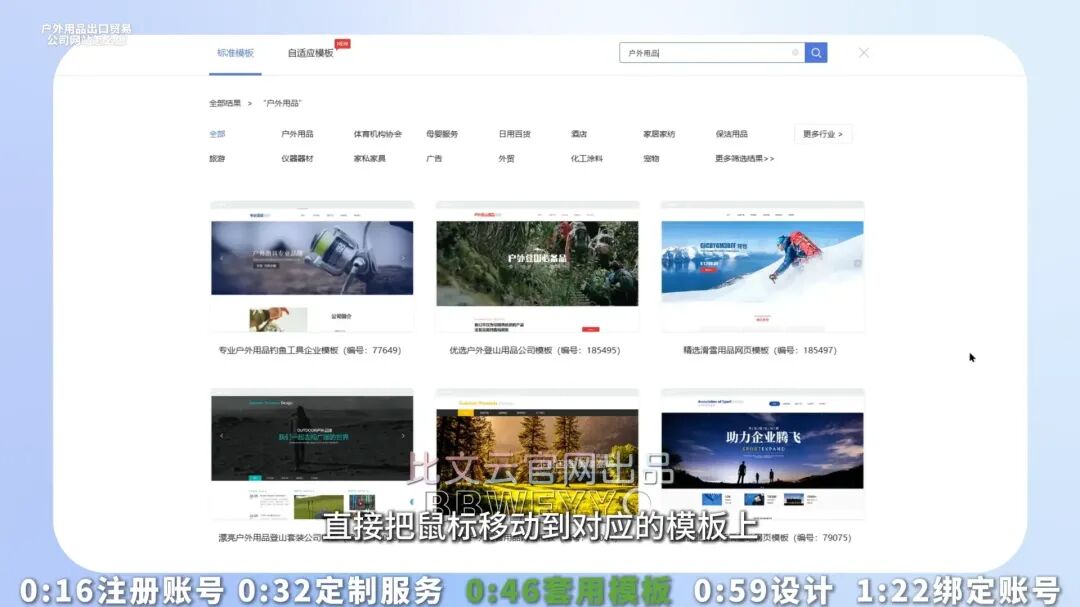1080x607 pixels.
Task: Close the template dialog with the X icon
Action: pos(864,53)
